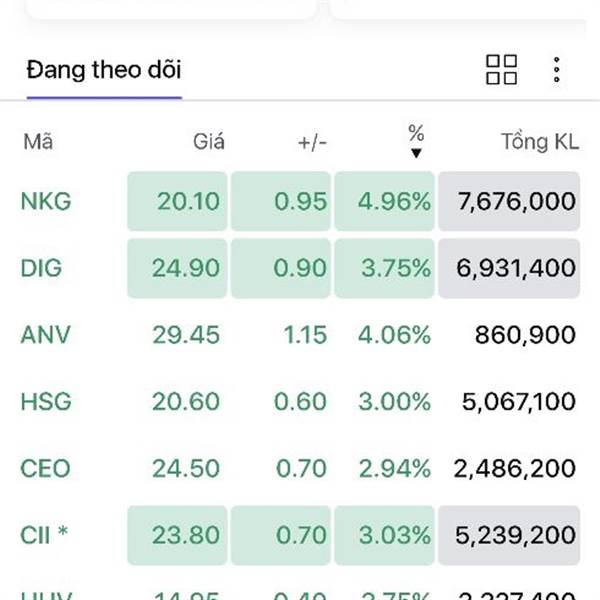600x600 pixels.
Task: Open HSG stock ticker
Action: click(x=46, y=401)
